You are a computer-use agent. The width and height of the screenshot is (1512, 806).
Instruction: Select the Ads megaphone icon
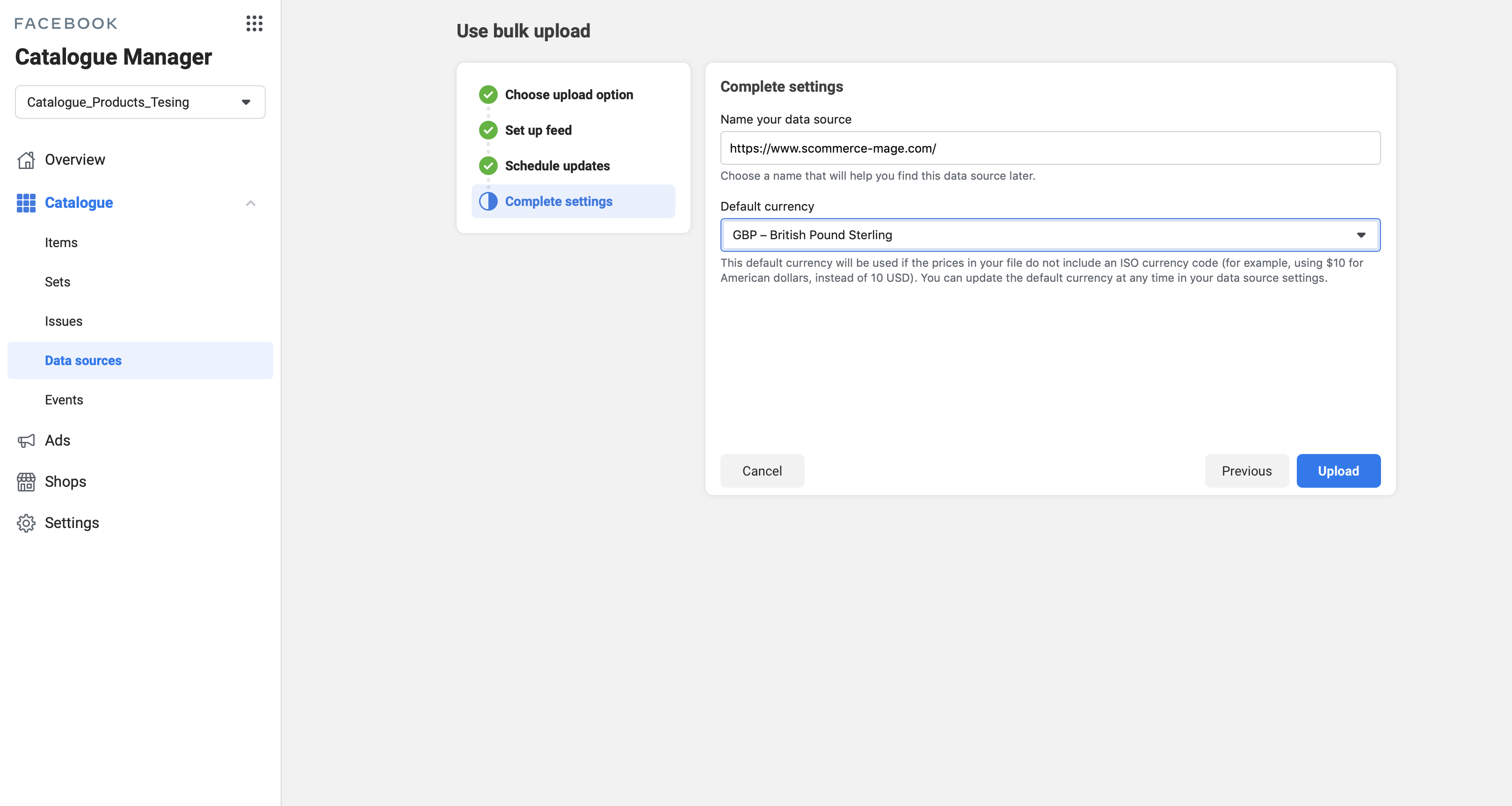point(26,440)
